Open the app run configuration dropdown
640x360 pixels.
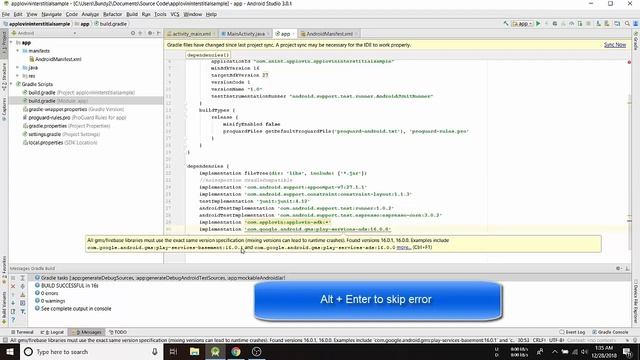click(522, 24)
